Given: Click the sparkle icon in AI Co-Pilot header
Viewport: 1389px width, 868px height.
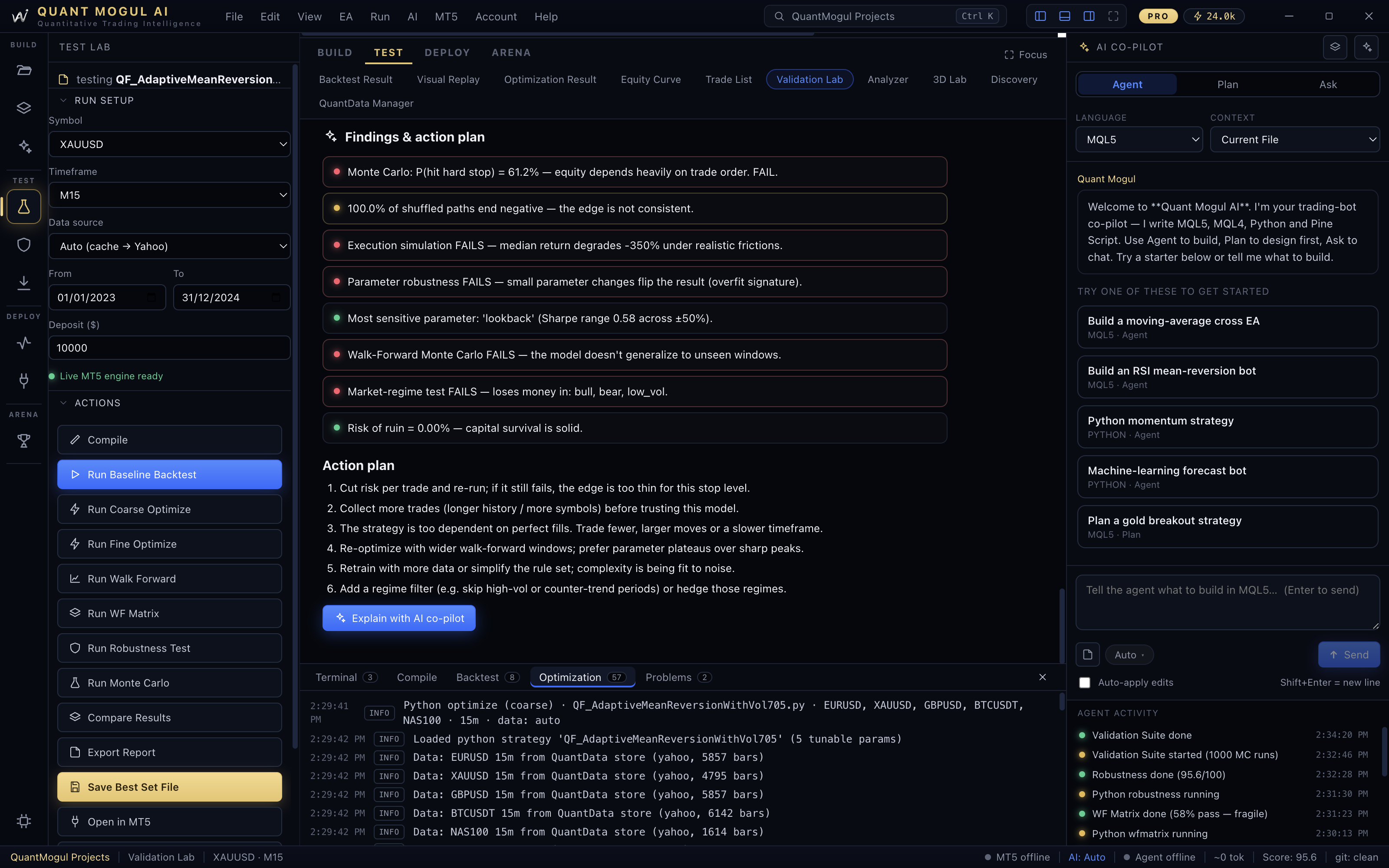Looking at the screenshot, I should [1366, 47].
